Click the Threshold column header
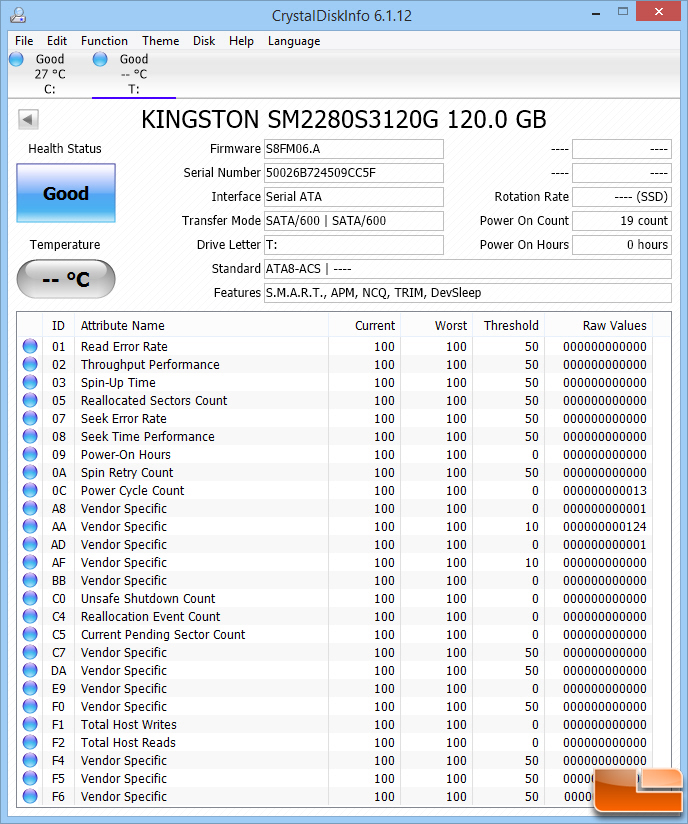688x824 pixels. pyautogui.click(x=509, y=326)
